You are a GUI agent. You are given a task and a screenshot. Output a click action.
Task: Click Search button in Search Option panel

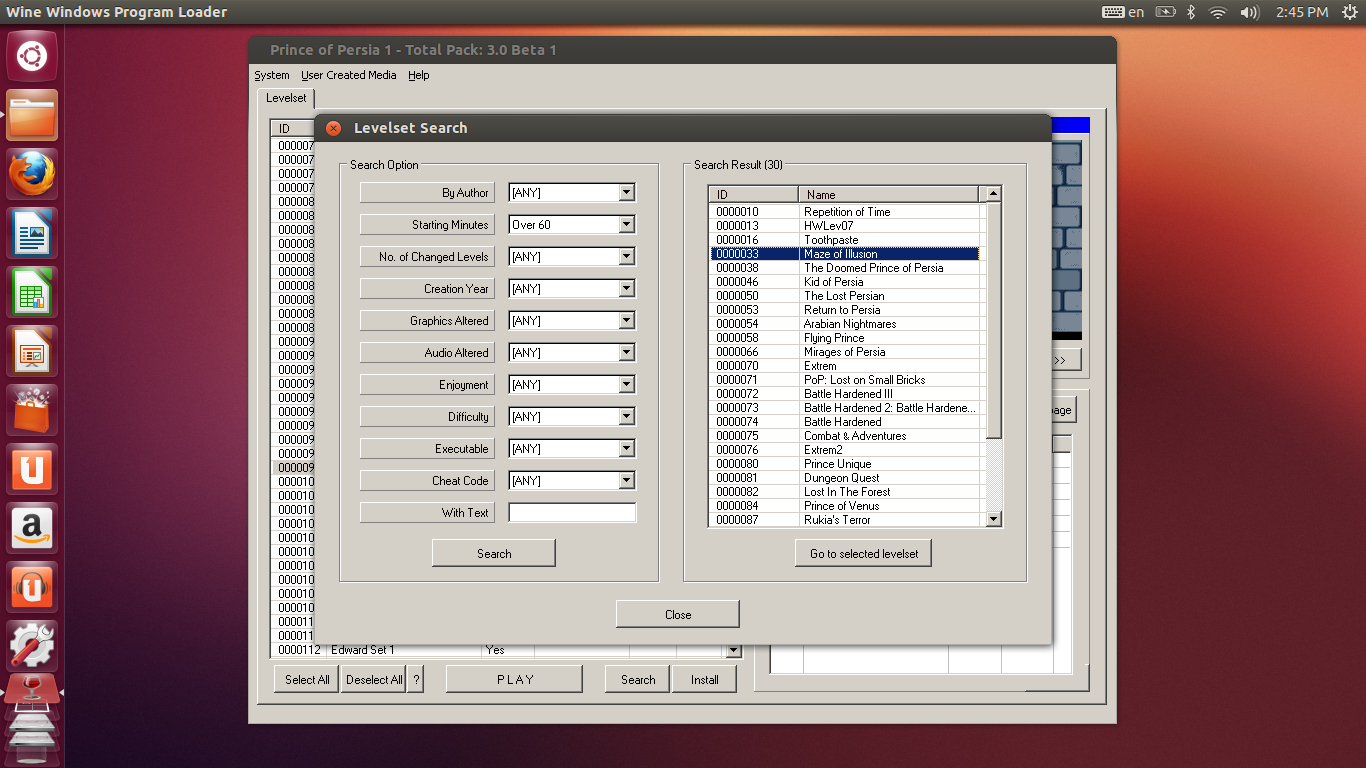494,553
